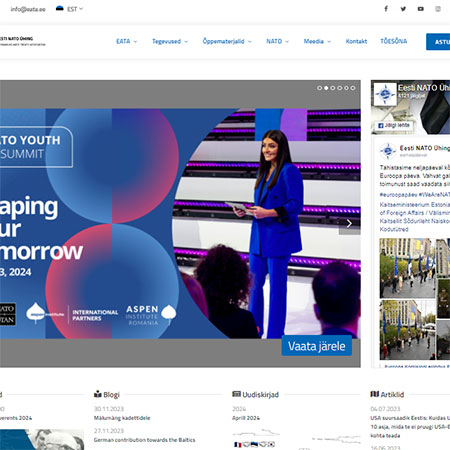Screen dimensions: 450x450
Task: Expand the Meedia menu
Action: click(x=317, y=41)
